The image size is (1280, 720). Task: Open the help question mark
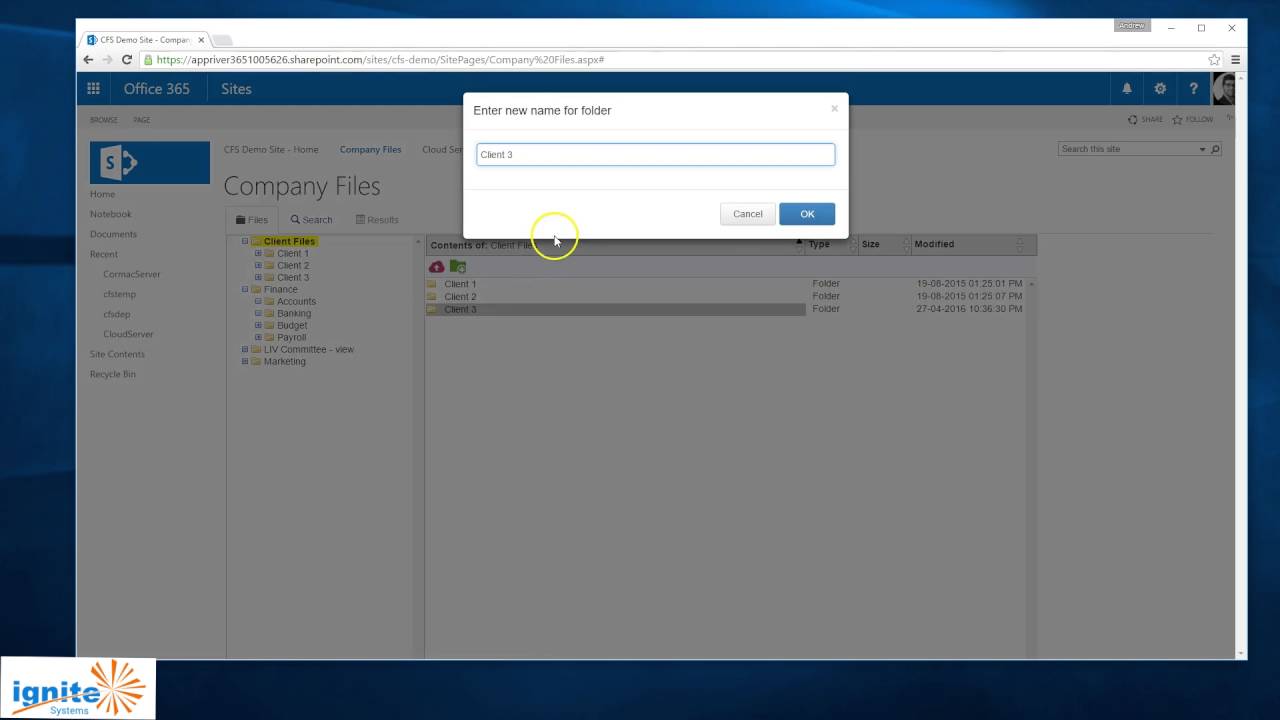(1193, 89)
